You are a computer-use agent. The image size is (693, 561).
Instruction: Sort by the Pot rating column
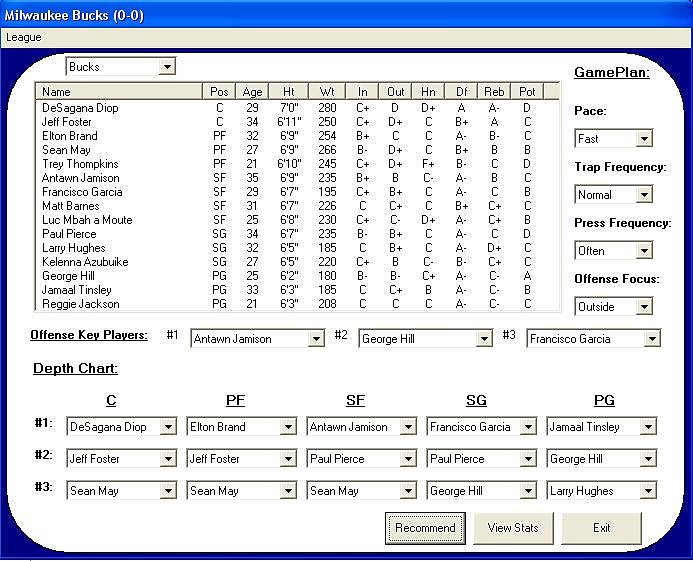pos(527,92)
